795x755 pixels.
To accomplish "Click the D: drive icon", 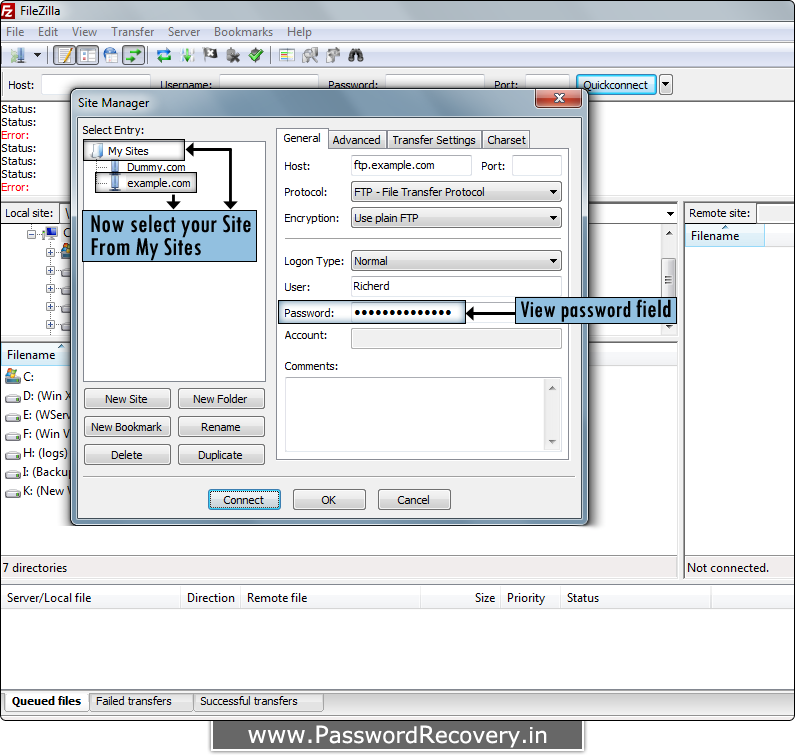I will coord(13,398).
